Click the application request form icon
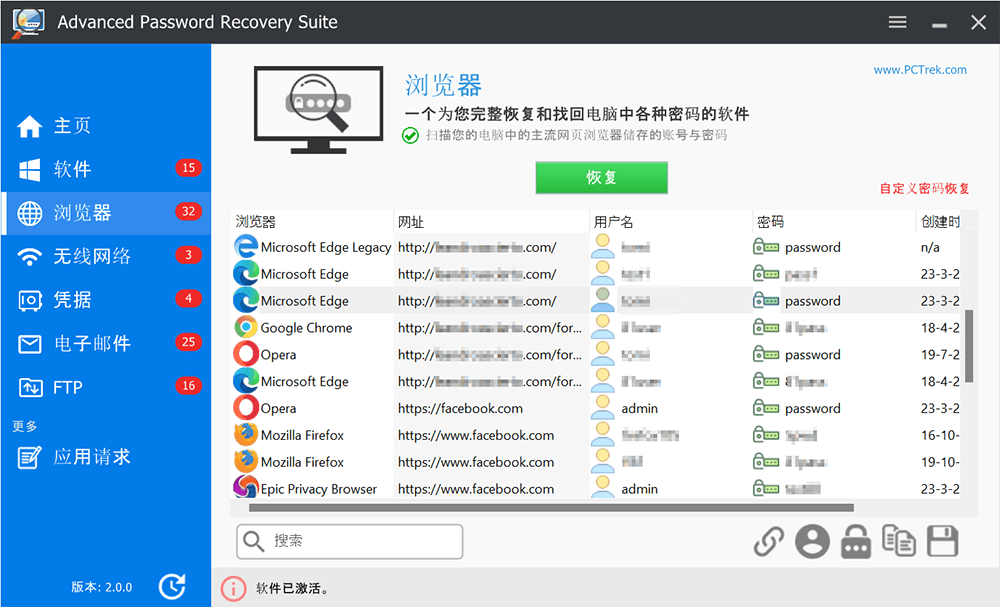Viewport: 1000px width, 607px height. [29, 458]
